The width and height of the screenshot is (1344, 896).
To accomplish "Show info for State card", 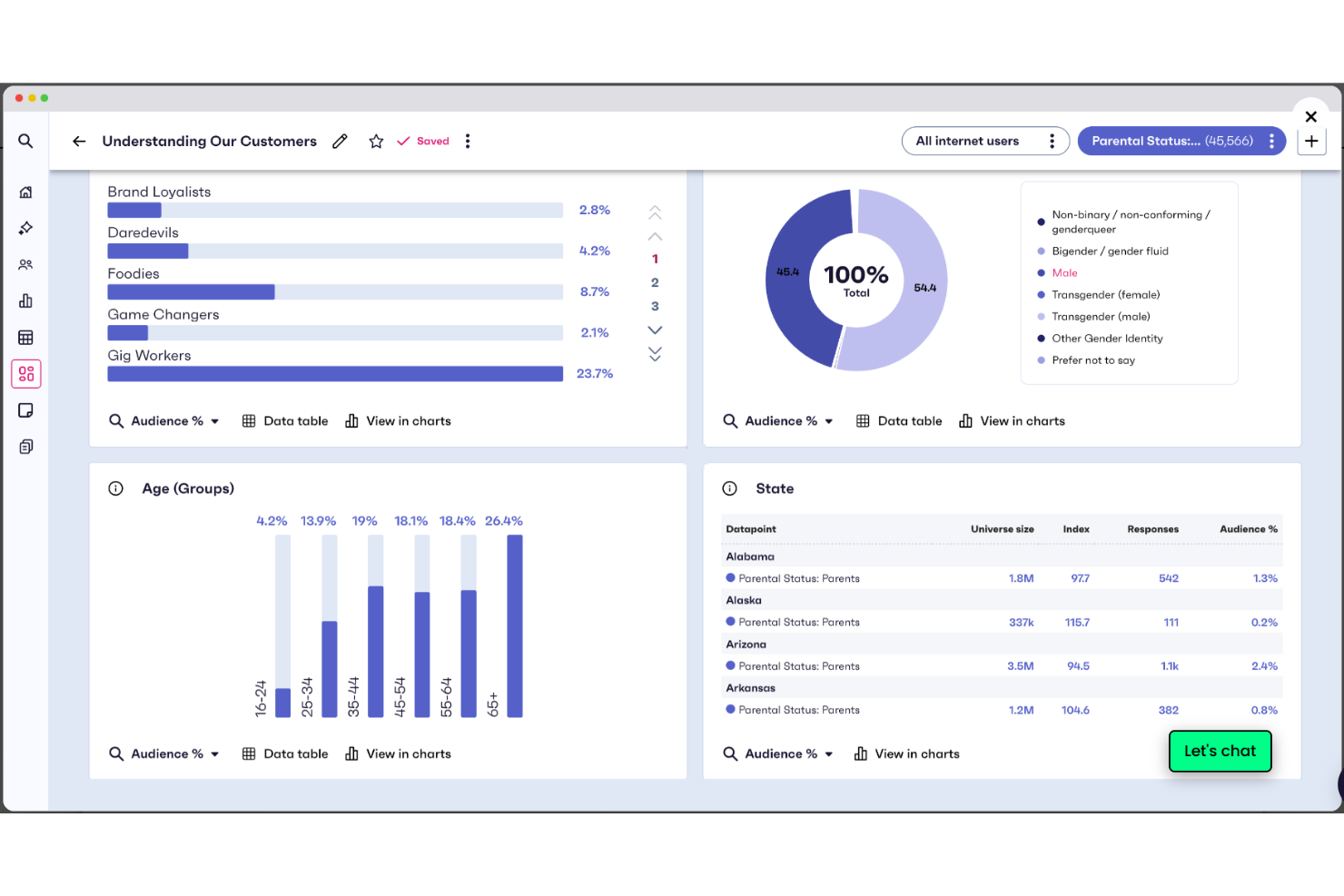I will (729, 488).
